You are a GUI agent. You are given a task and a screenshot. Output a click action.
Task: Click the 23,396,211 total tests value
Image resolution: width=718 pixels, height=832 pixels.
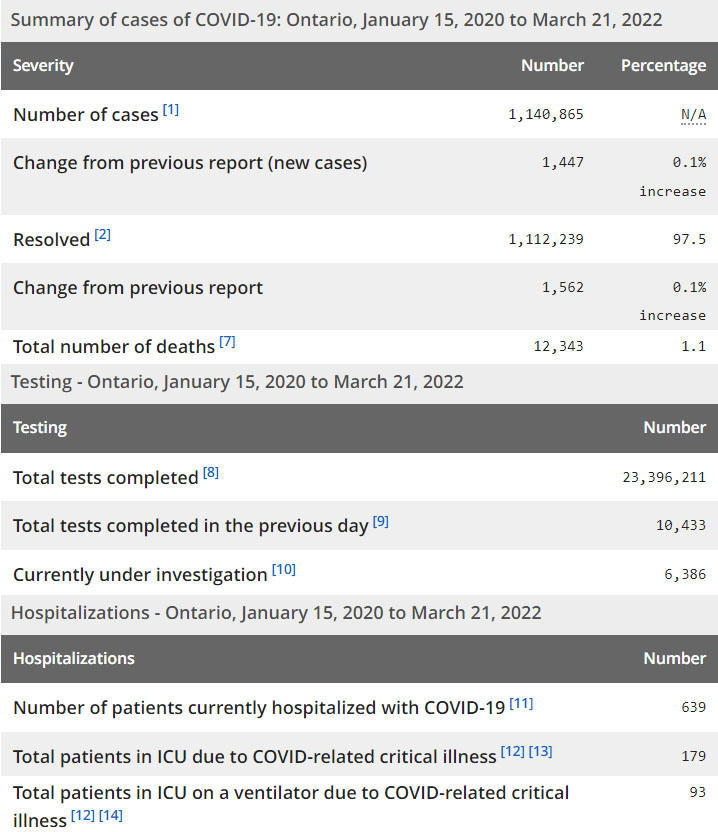click(664, 478)
